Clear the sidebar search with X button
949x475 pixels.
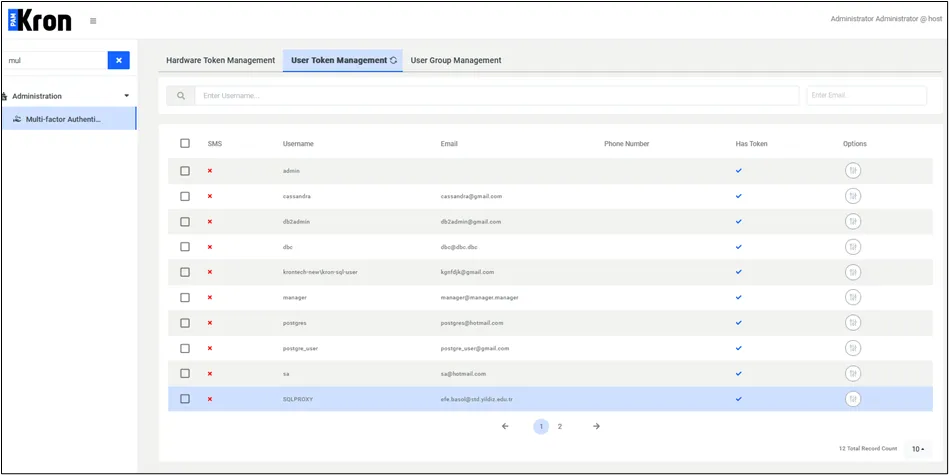[119, 61]
